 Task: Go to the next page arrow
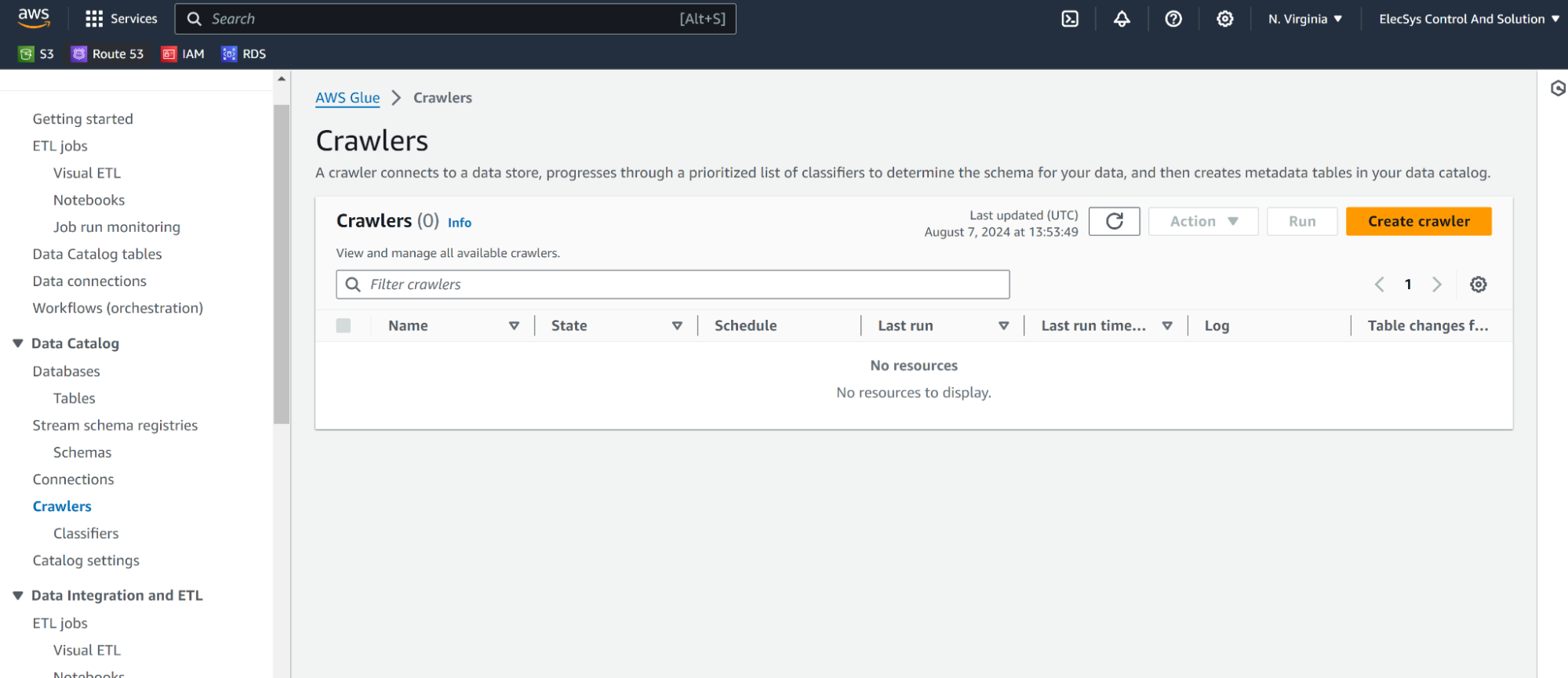click(1437, 285)
